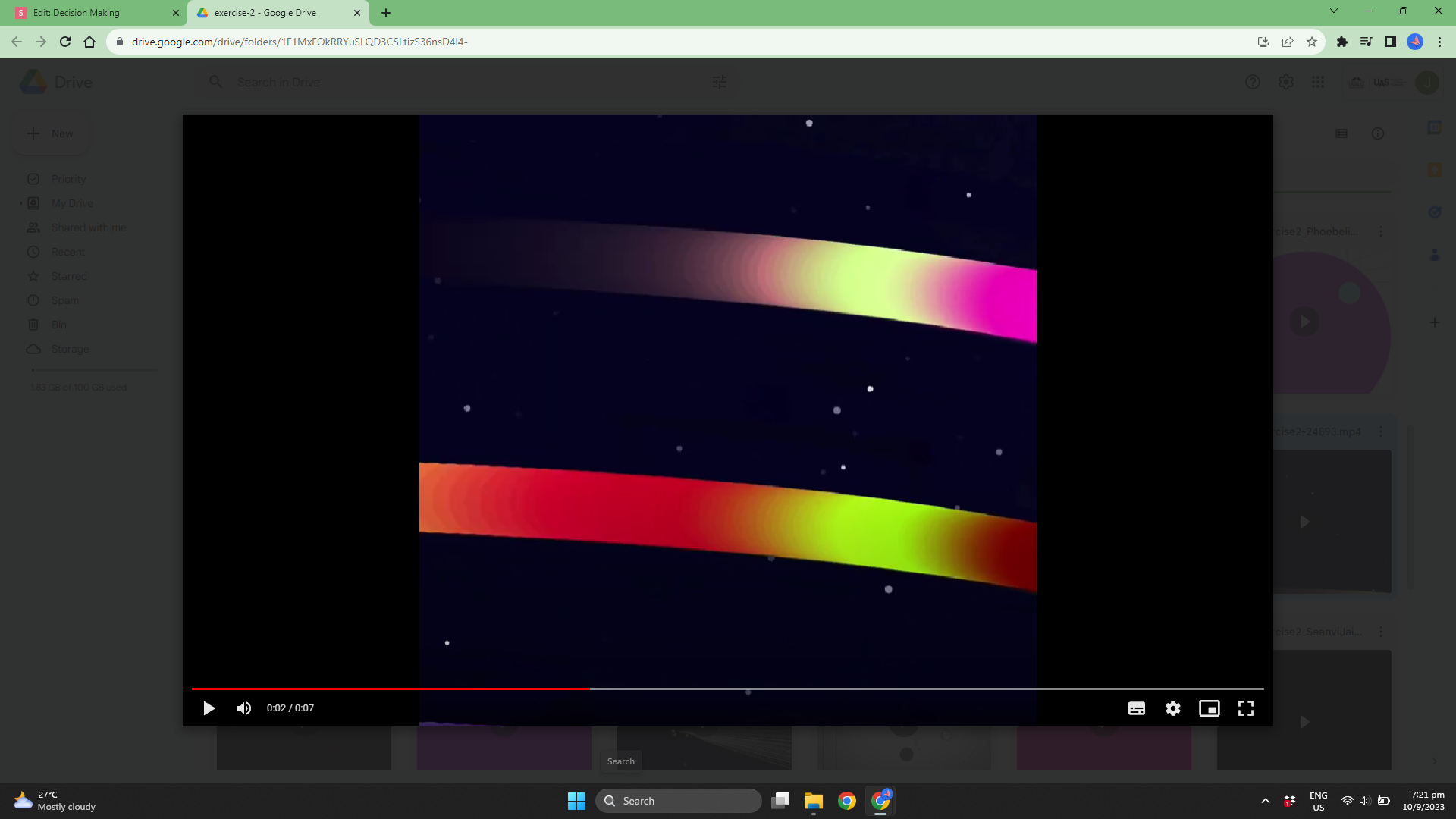This screenshot has height=819, width=1456.
Task: Expand the Chrome tab search chevron
Action: [1334, 11]
